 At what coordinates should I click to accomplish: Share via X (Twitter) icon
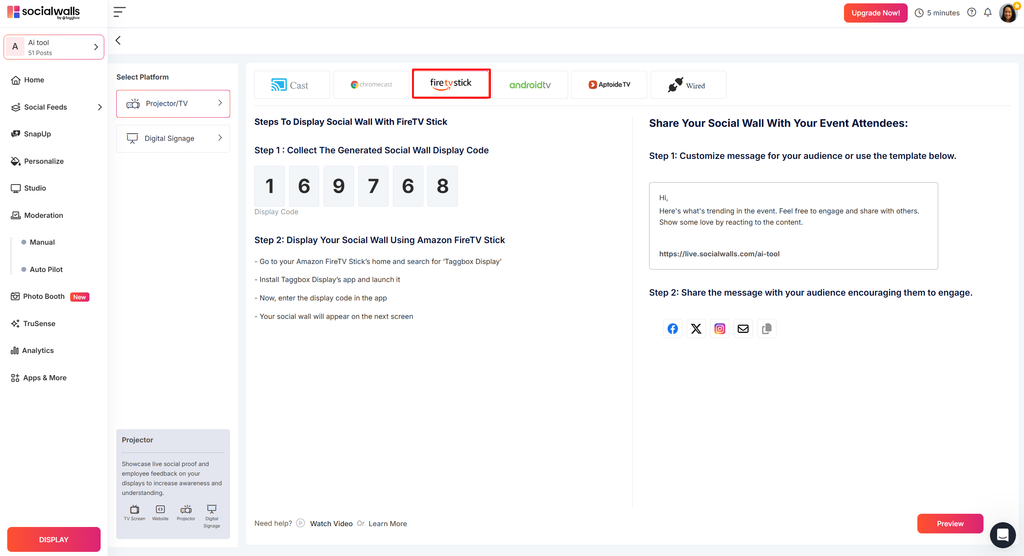click(696, 329)
